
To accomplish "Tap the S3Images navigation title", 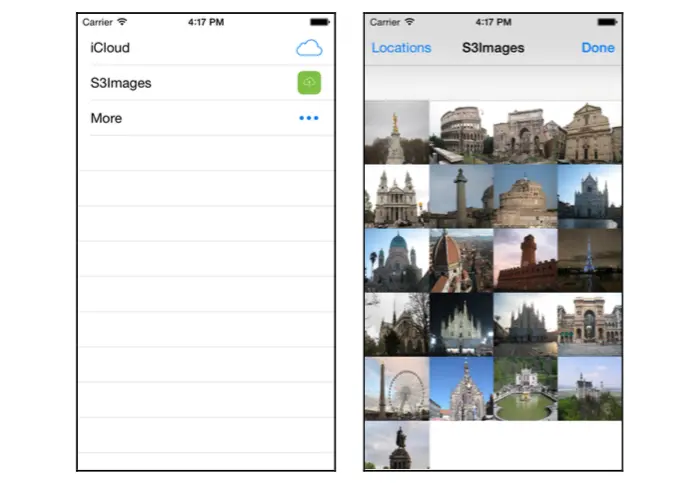I will [x=493, y=48].
